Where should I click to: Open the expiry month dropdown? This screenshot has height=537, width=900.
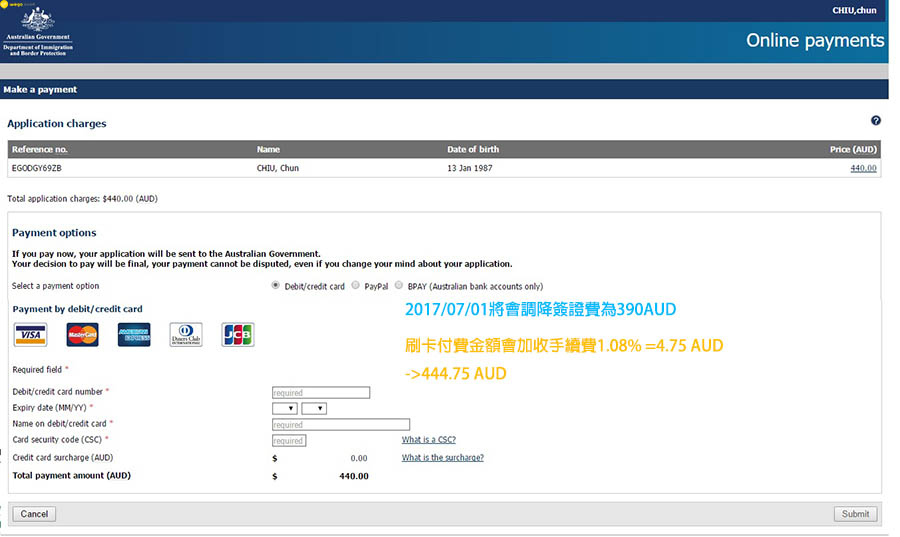[x=284, y=408]
